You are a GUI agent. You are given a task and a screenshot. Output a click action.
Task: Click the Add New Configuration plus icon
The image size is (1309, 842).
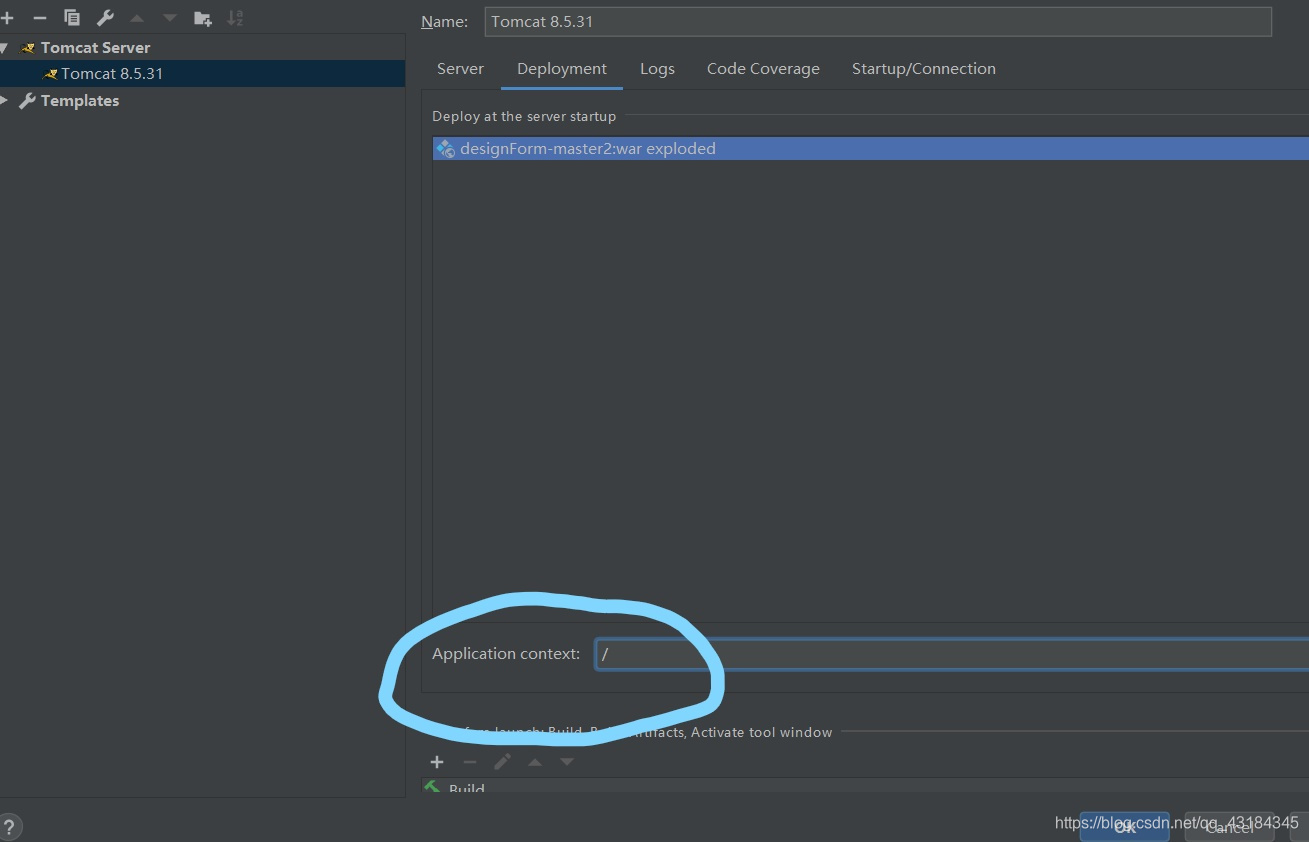[x=7, y=18]
